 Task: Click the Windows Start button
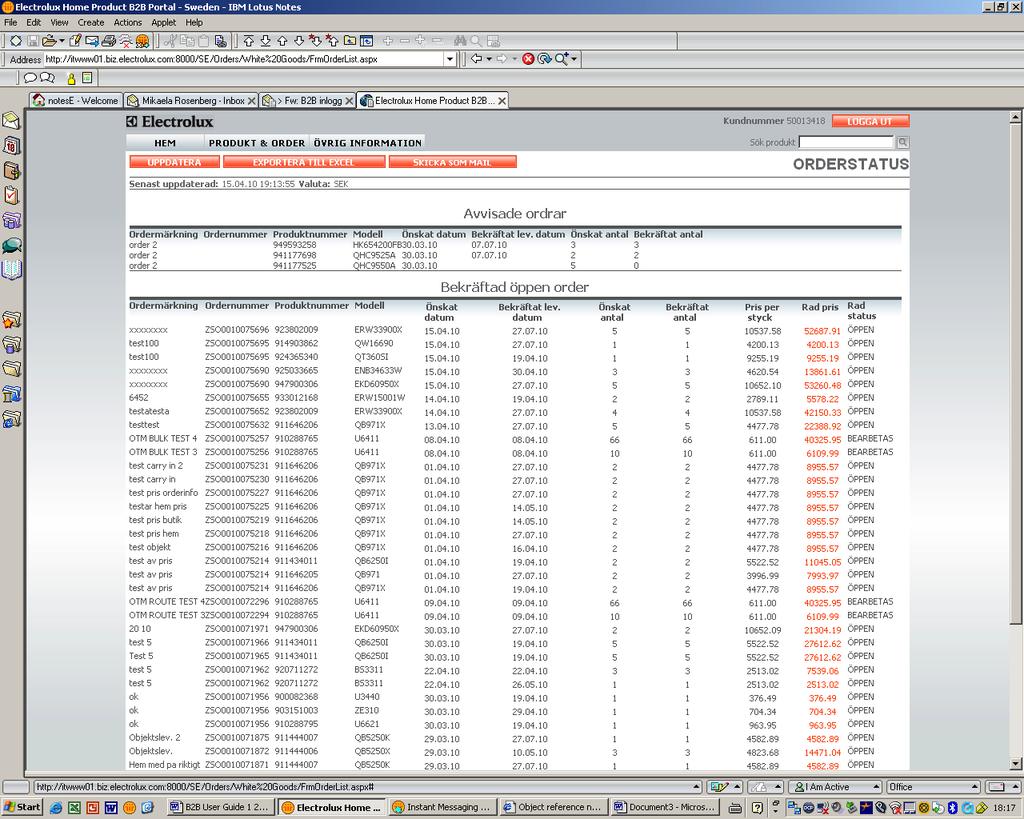[22, 807]
